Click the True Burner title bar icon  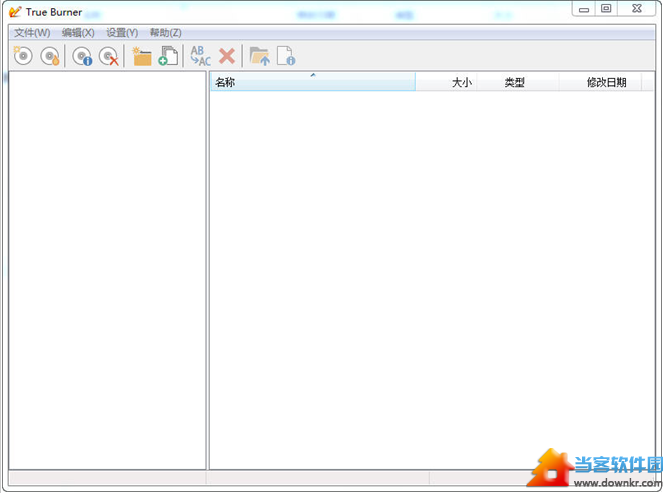[x=15, y=12]
